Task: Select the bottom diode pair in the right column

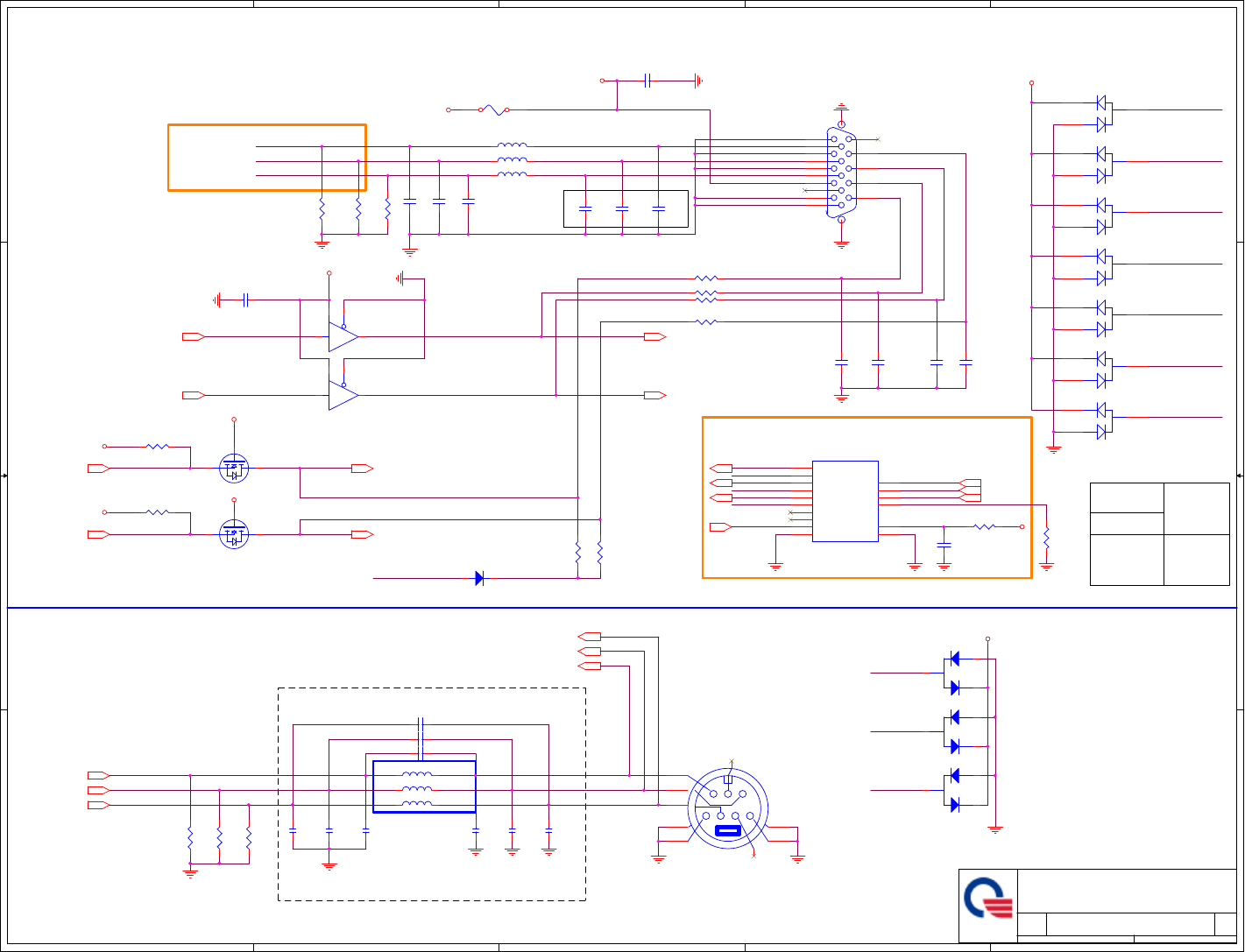Action: tap(1104, 420)
